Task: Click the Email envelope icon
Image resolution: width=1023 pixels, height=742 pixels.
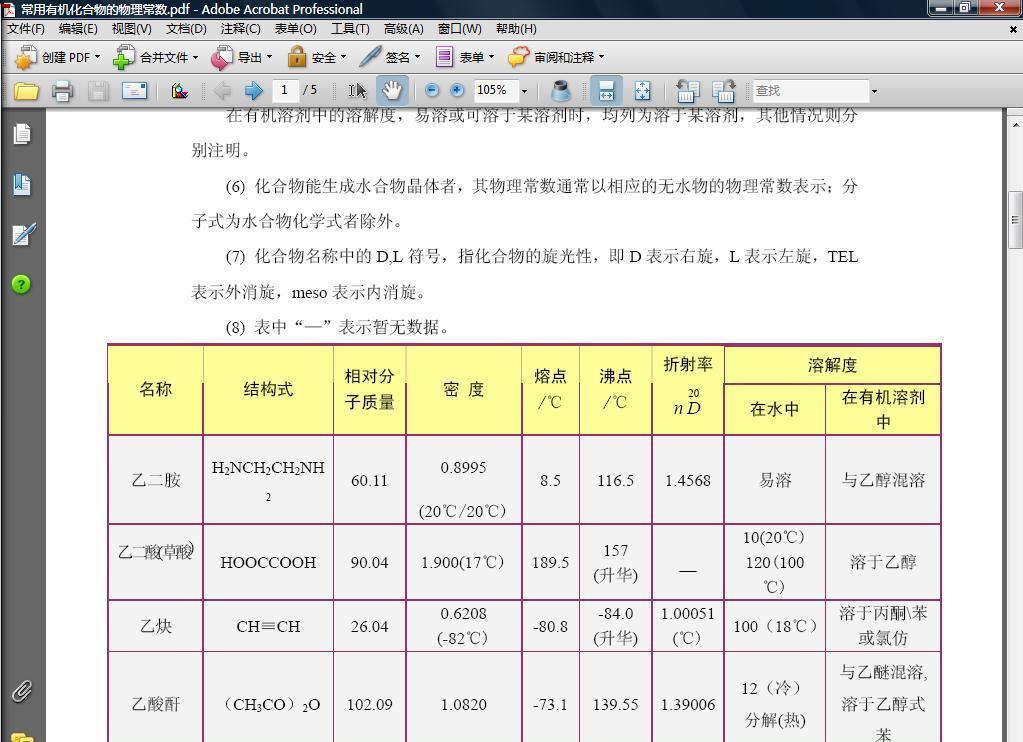Action: tap(134, 91)
